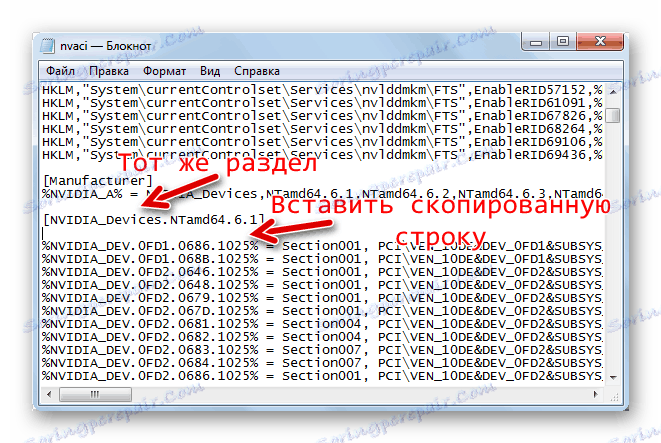This screenshot has height=443, width=661.
Task: Maximize the nvaci Notepad window
Action: point(563,42)
